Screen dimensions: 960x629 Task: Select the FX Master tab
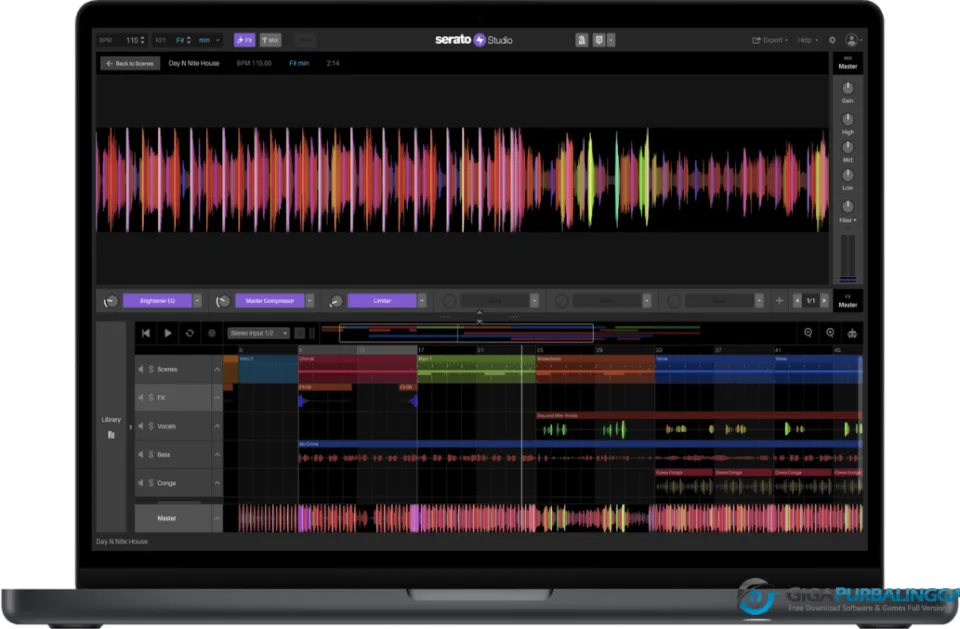(x=847, y=301)
